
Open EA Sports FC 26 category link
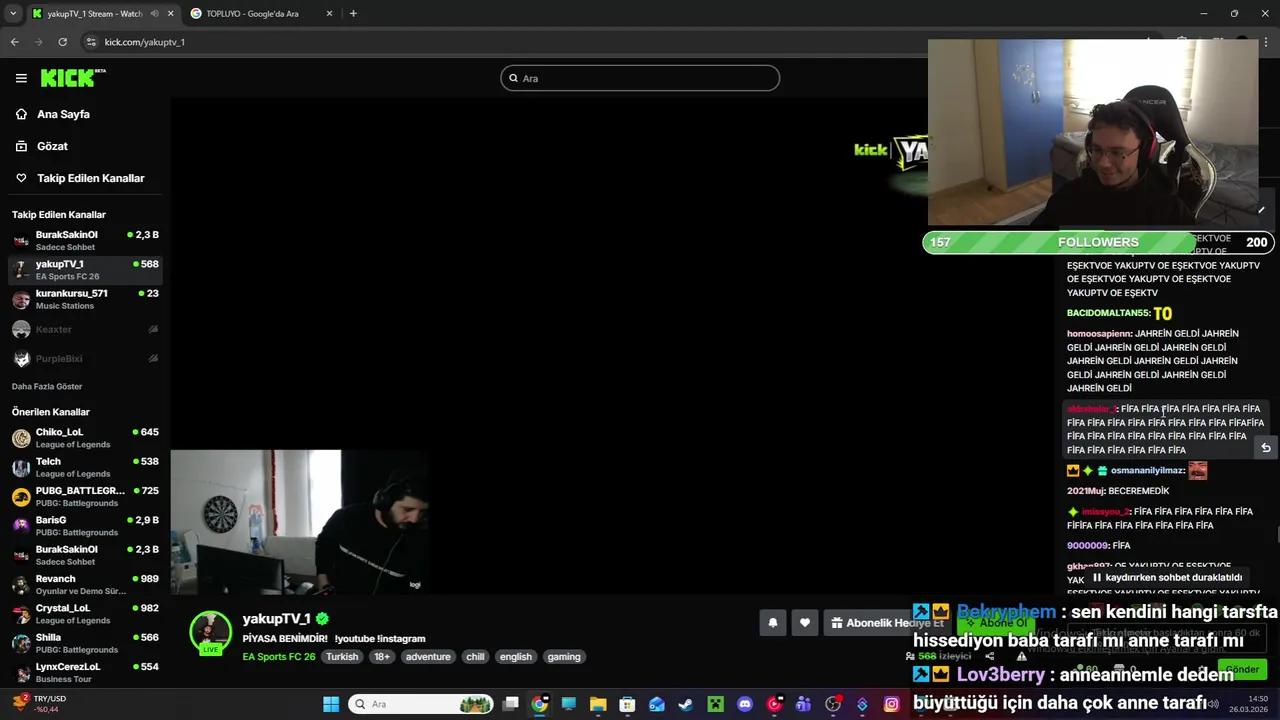pos(279,657)
